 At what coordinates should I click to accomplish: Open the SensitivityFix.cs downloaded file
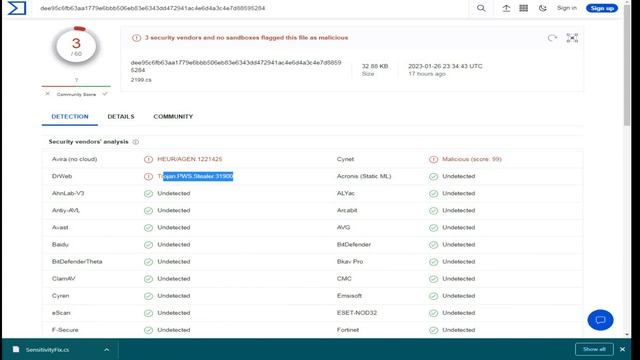click(x=47, y=350)
